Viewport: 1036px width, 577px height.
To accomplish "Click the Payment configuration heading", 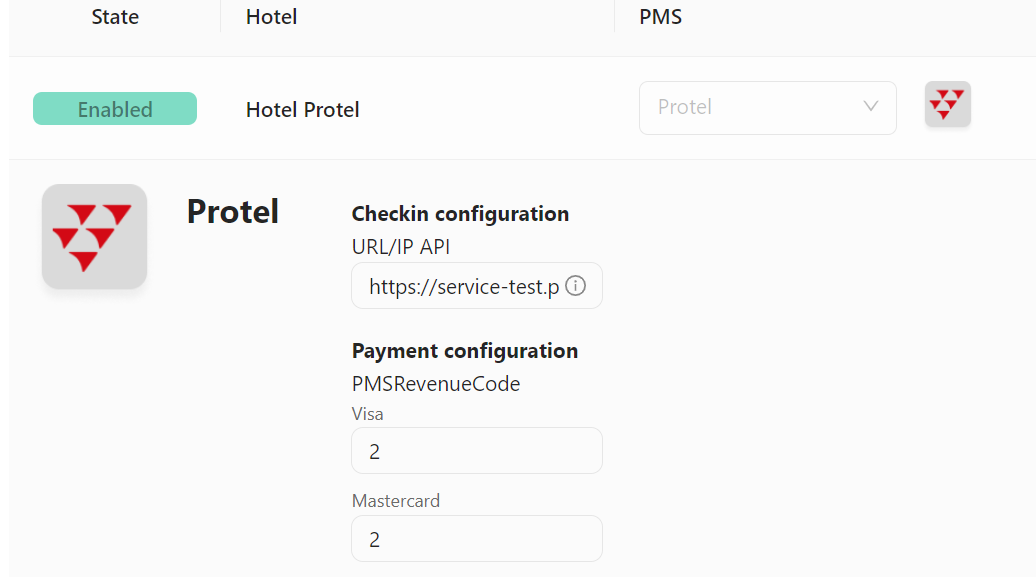I will pos(465,351).
